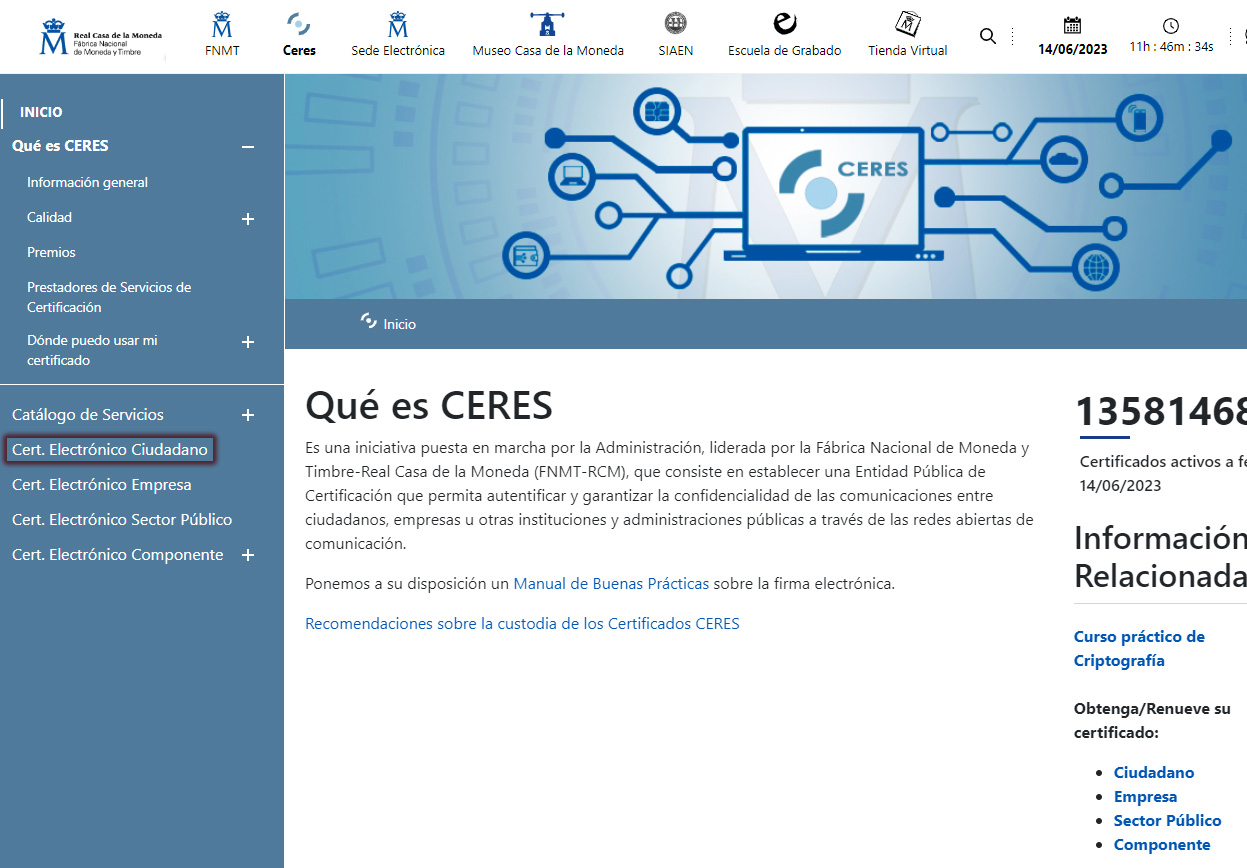This screenshot has width=1247, height=868.
Task: Open the FNMT site icon
Action: tap(222, 25)
